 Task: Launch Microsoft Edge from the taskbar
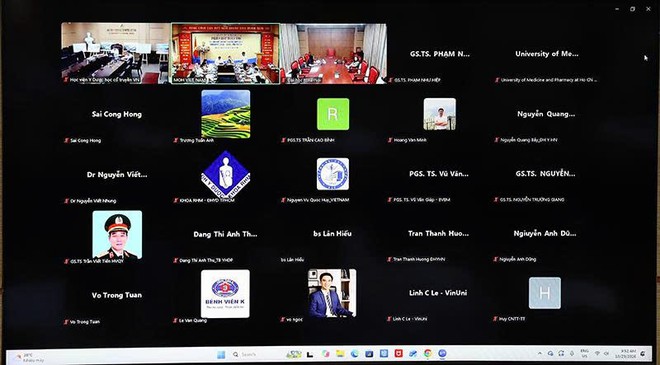pyautogui.click(x=354, y=354)
